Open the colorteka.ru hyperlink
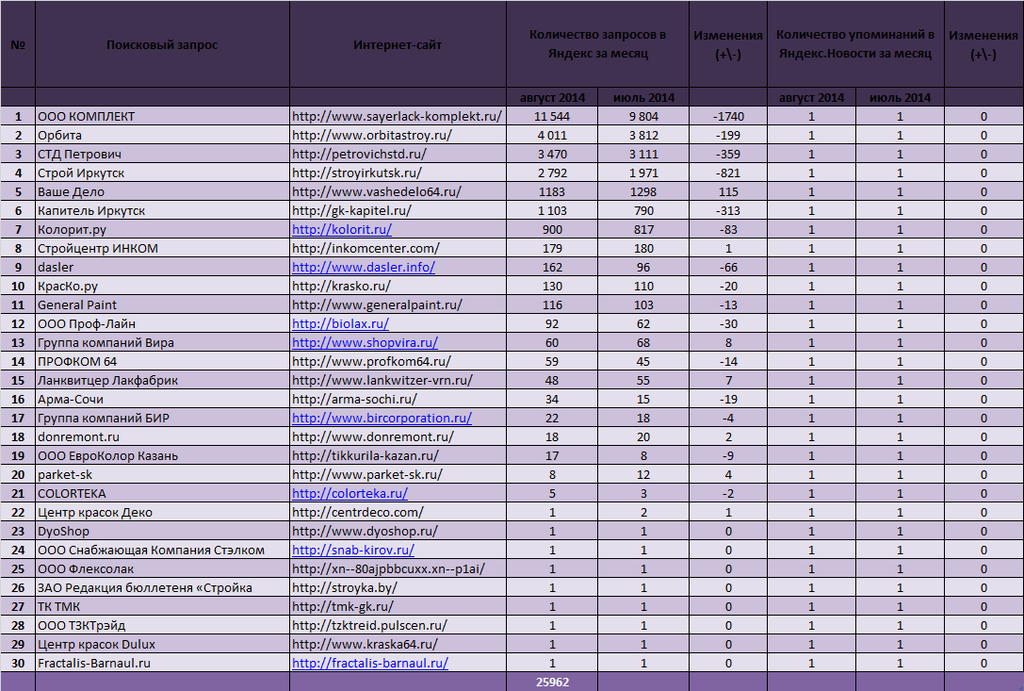The width and height of the screenshot is (1024, 691). click(x=349, y=493)
